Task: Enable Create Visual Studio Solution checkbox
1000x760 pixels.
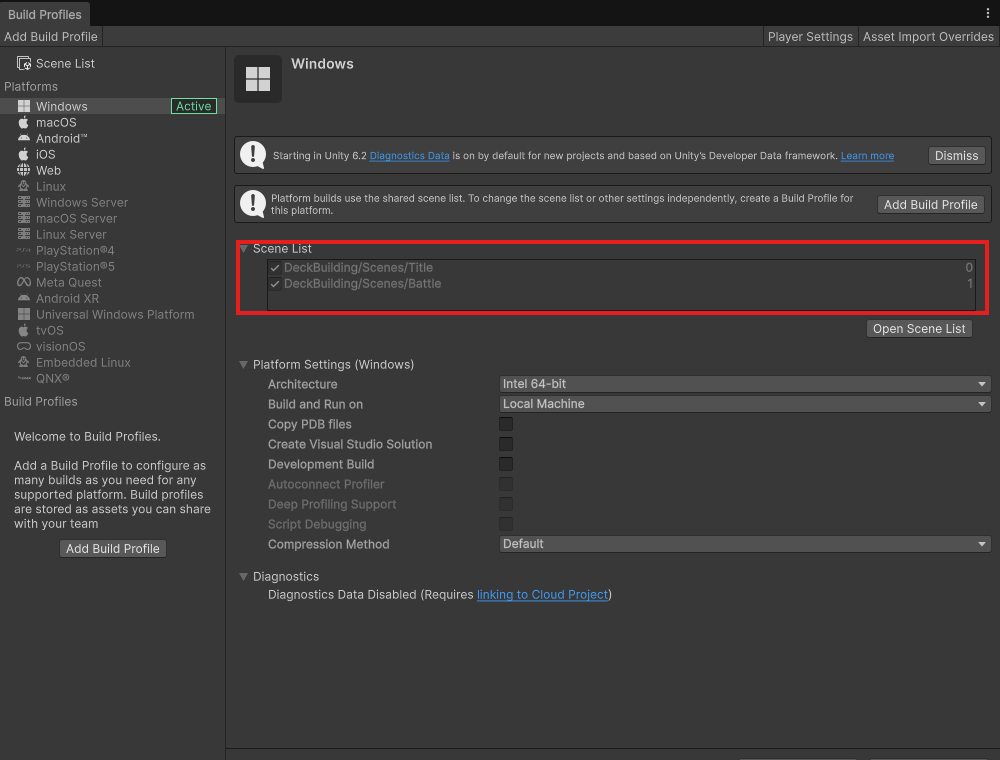Action: (506, 444)
